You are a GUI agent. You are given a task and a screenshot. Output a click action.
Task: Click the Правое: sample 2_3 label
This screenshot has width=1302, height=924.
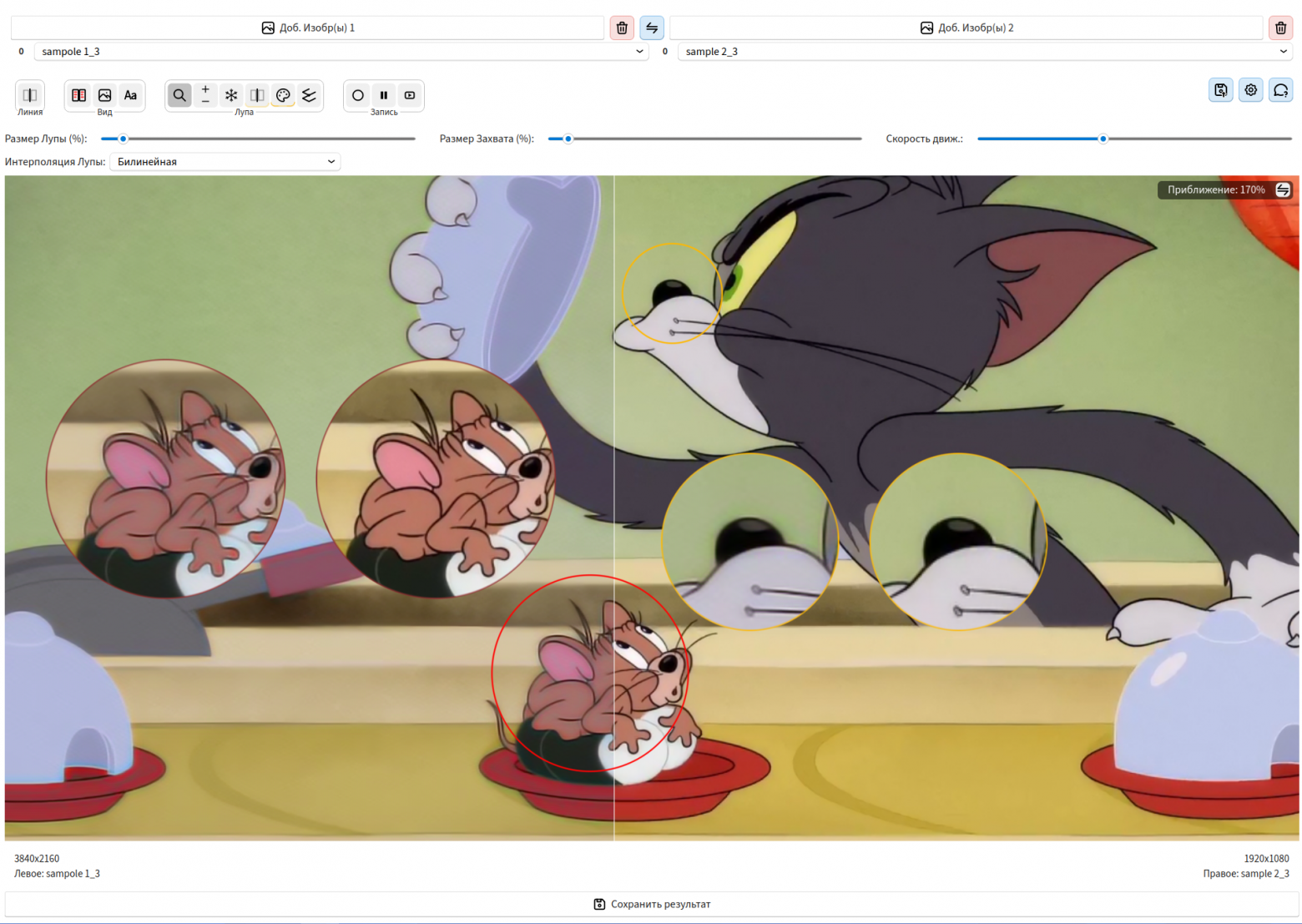(x=1246, y=874)
